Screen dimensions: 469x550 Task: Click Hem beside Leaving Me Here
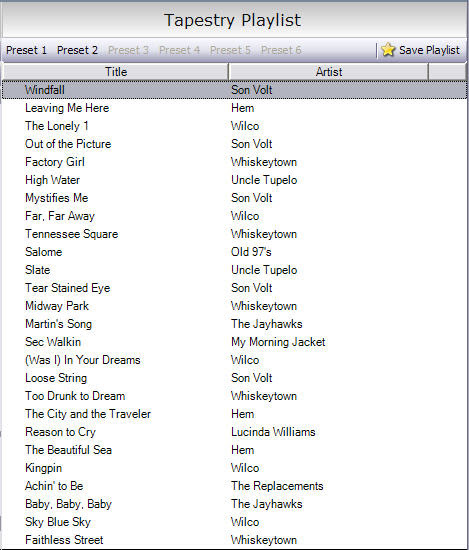(242, 108)
